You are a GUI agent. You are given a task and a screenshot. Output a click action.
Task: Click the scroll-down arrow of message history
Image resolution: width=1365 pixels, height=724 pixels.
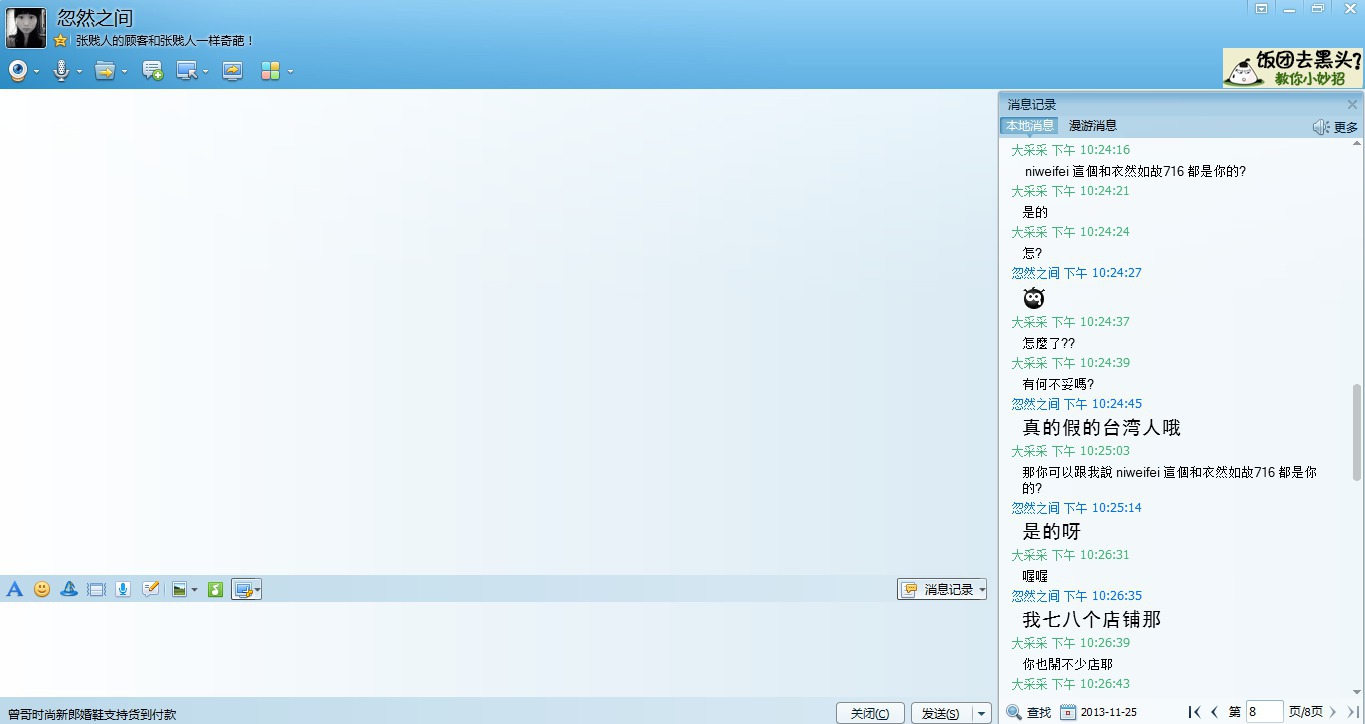pyautogui.click(x=1356, y=691)
